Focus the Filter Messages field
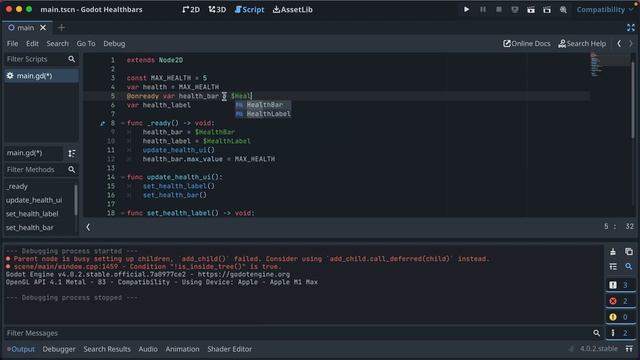Viewport: 640px width, 360px height. pos(302,333)
